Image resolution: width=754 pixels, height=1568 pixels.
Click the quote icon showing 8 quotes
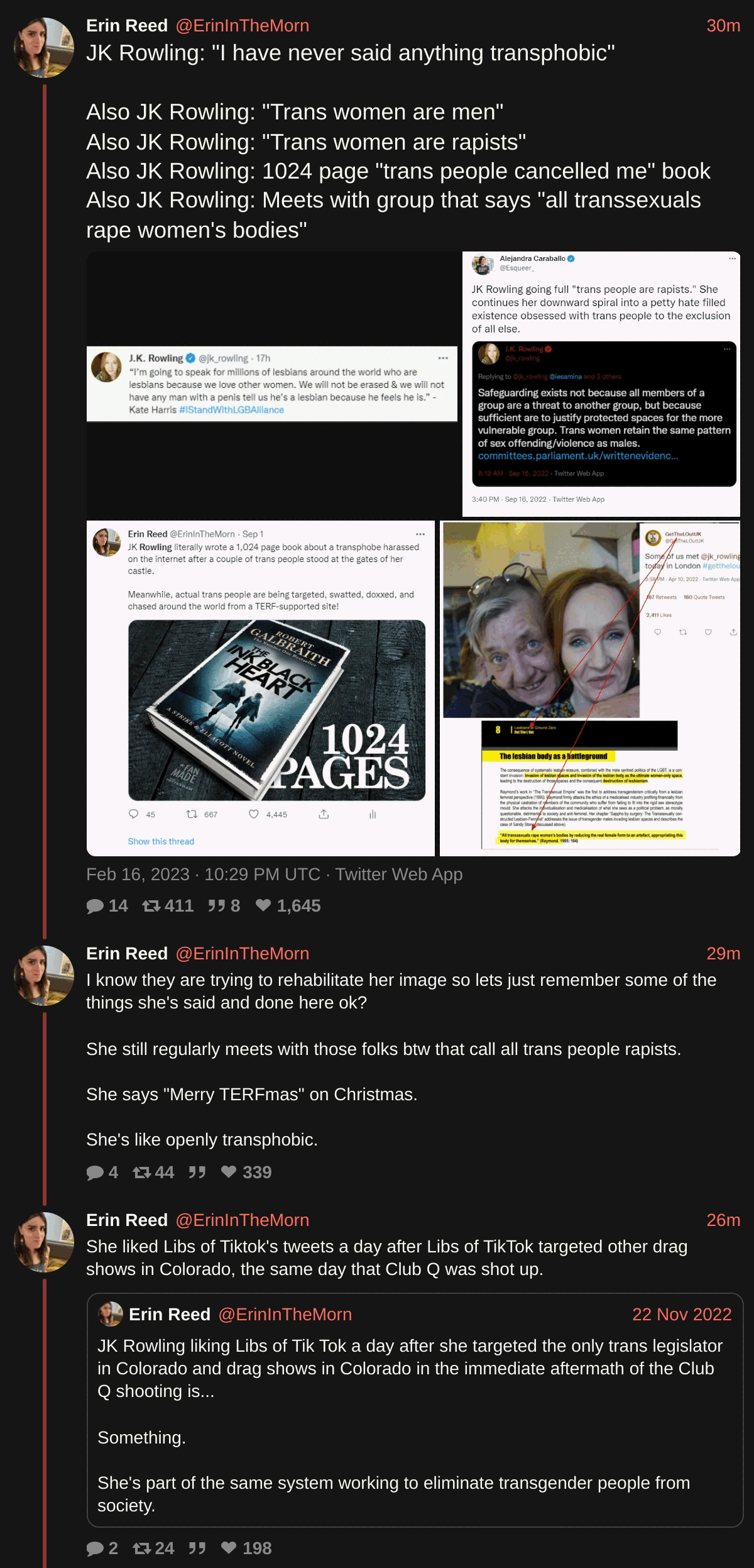point(217,906)
